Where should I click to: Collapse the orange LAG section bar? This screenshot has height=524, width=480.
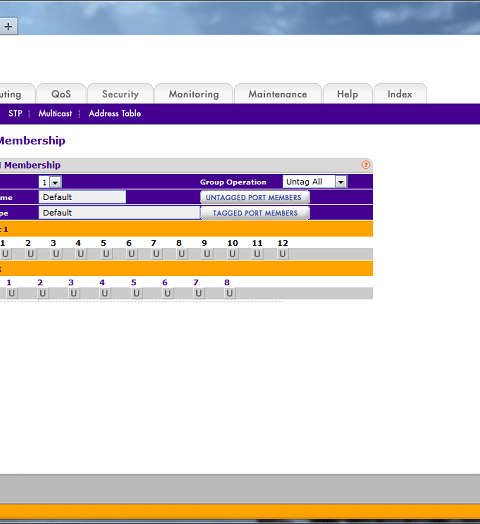[186, 269]
